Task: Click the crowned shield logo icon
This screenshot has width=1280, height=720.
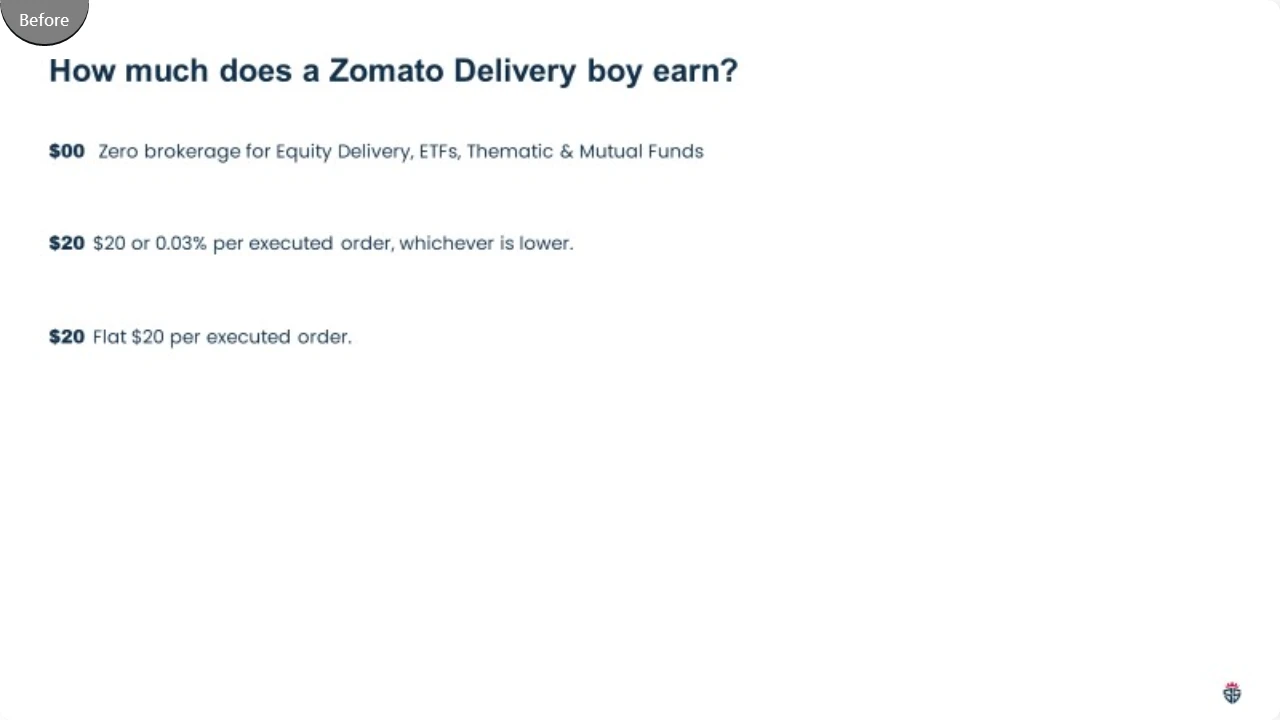Action: pyautogui.click(x=1232, y=693)
